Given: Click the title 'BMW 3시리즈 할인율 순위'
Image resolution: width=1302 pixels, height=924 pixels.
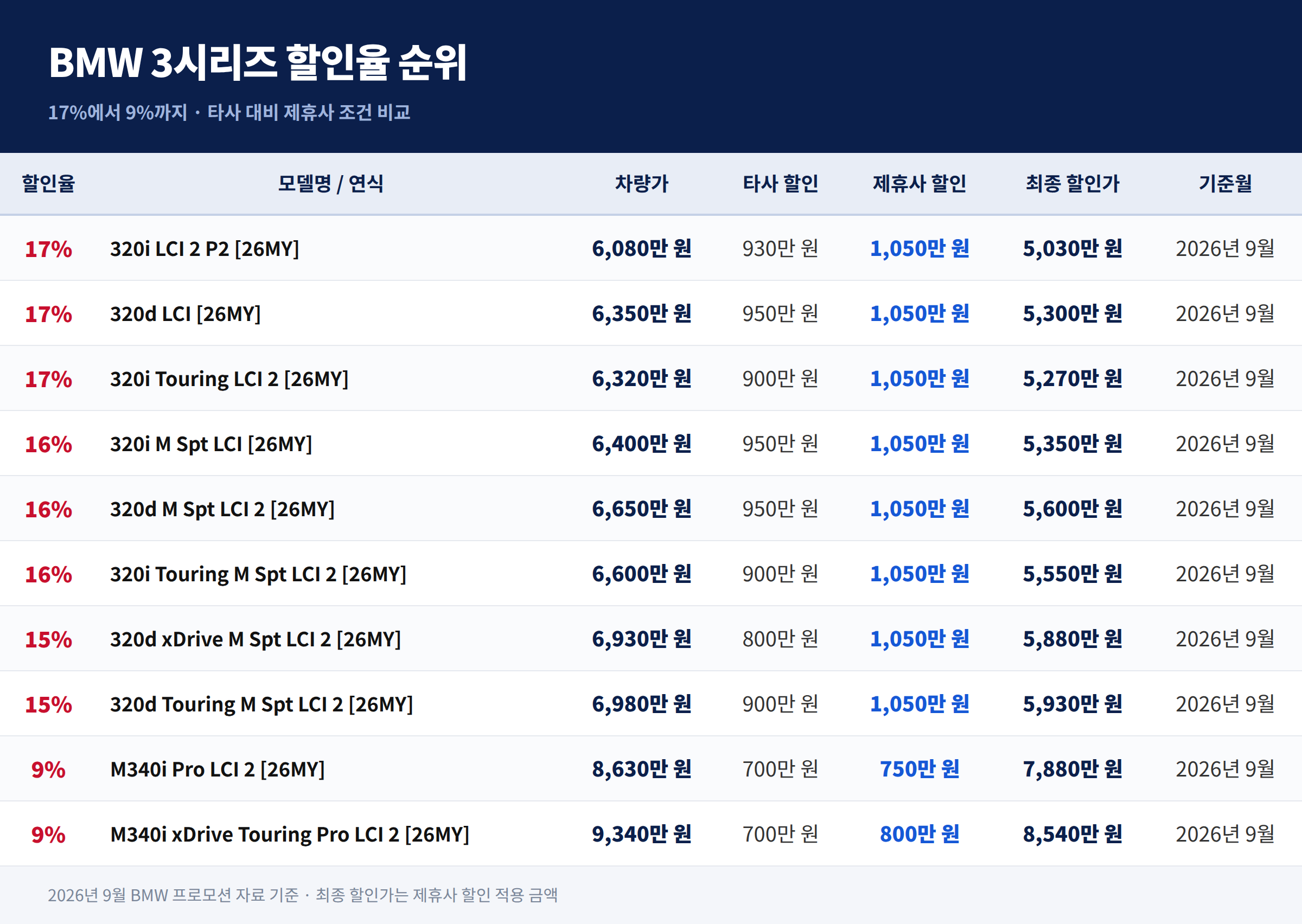Looking at the screenshot, I should click(258, 62).
